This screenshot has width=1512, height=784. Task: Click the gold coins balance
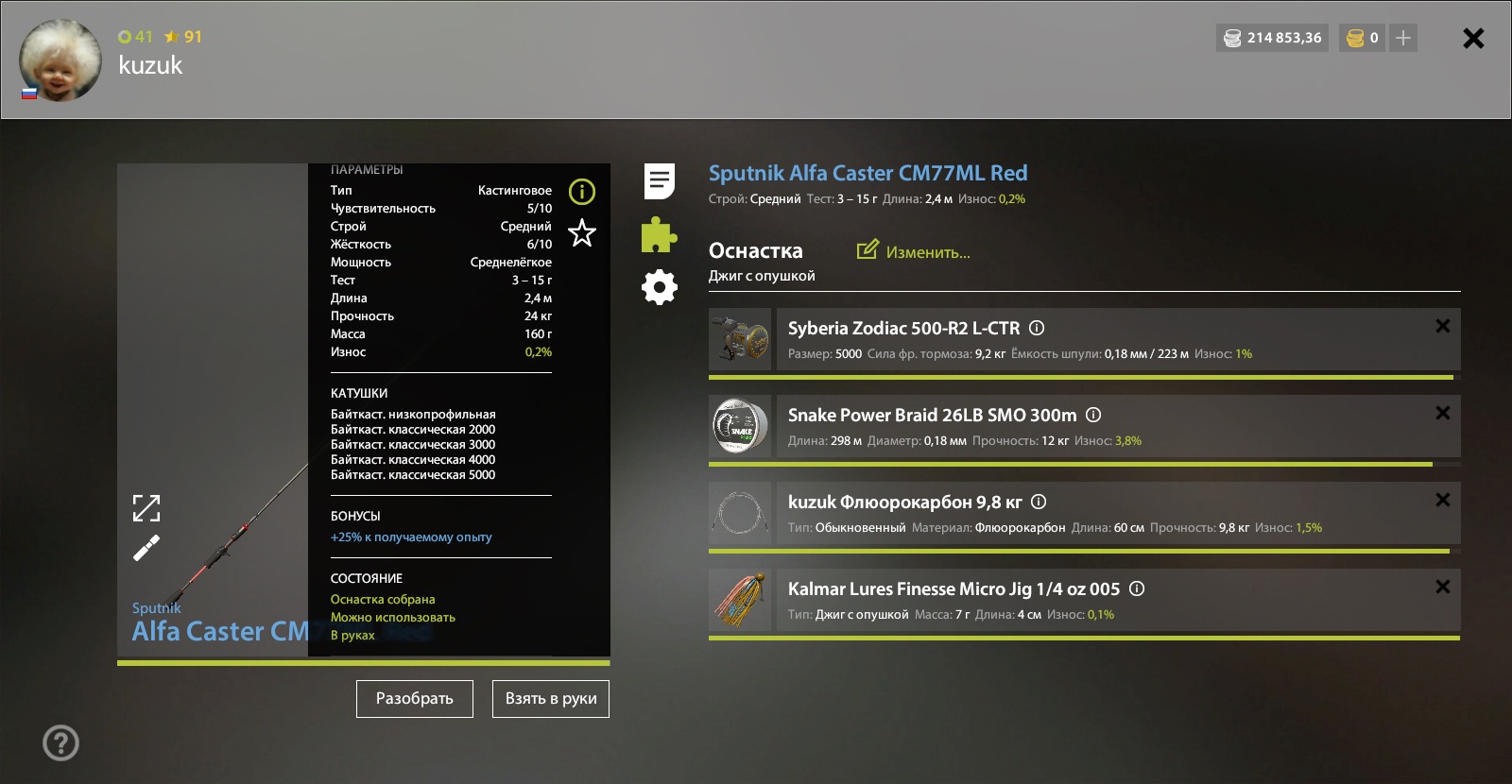[1362, 38]
